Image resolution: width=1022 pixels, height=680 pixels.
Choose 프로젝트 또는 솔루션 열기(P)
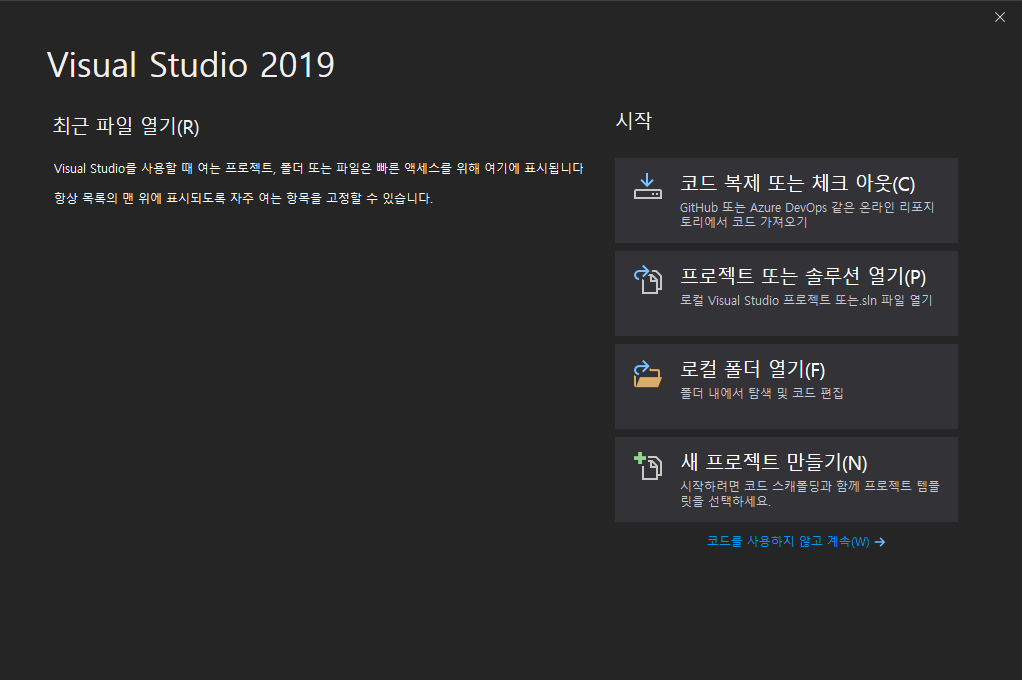click(786, 293)
